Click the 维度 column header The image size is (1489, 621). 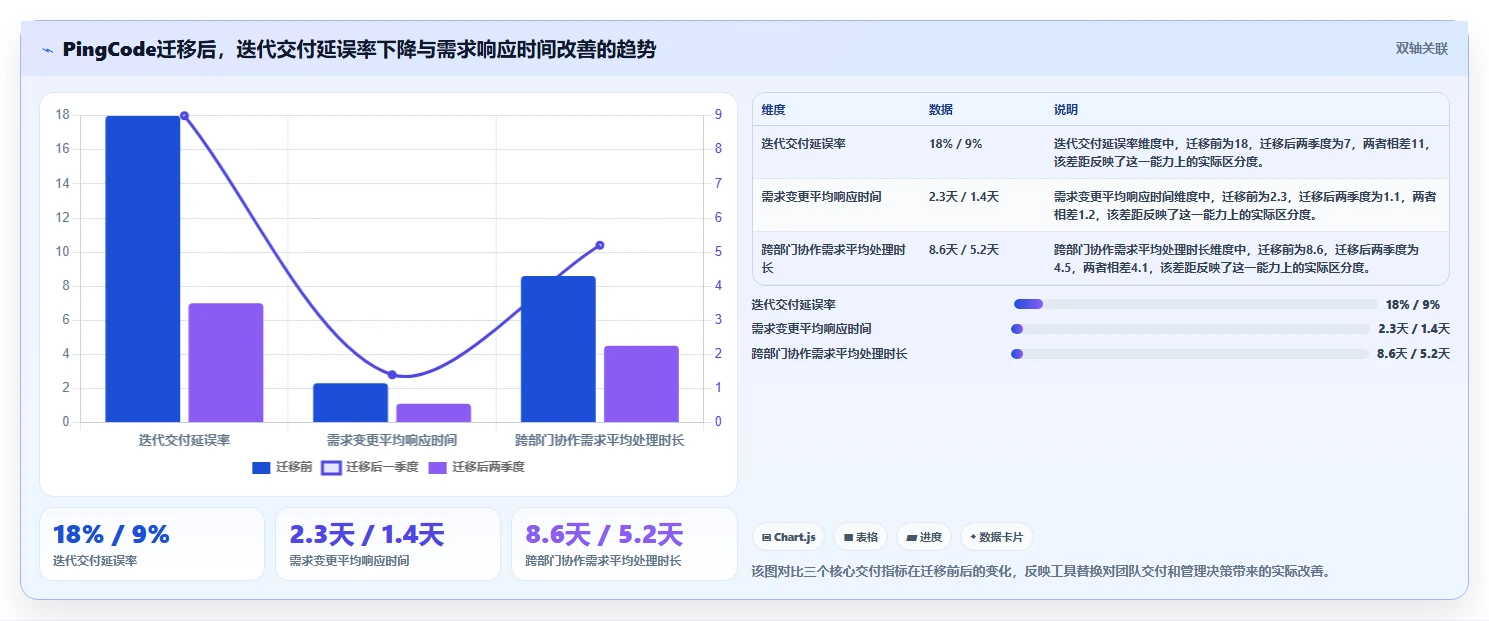coord(773,110)
